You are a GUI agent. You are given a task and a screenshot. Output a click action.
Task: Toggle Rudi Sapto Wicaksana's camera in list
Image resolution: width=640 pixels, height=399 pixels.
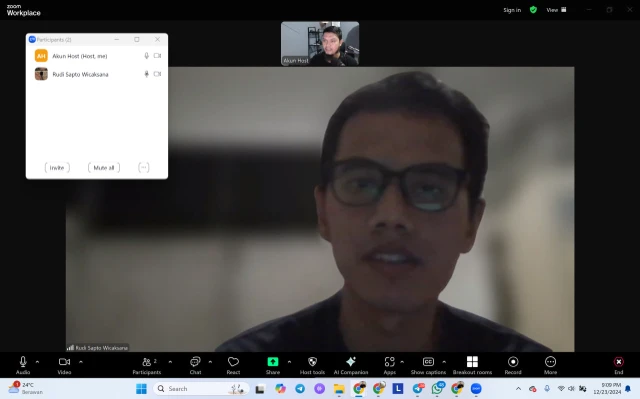(157, 74)
